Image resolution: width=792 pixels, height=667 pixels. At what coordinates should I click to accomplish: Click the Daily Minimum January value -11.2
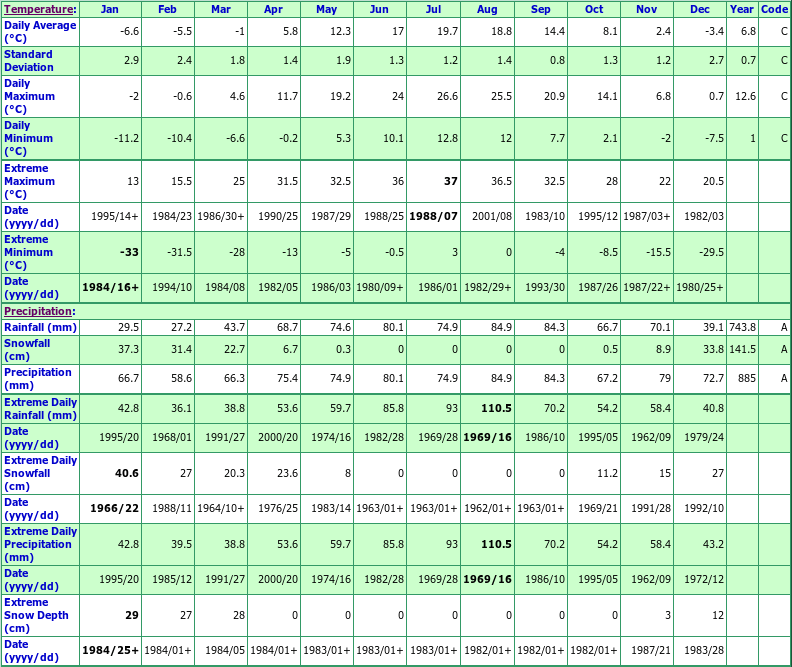[x=126, y=138]
